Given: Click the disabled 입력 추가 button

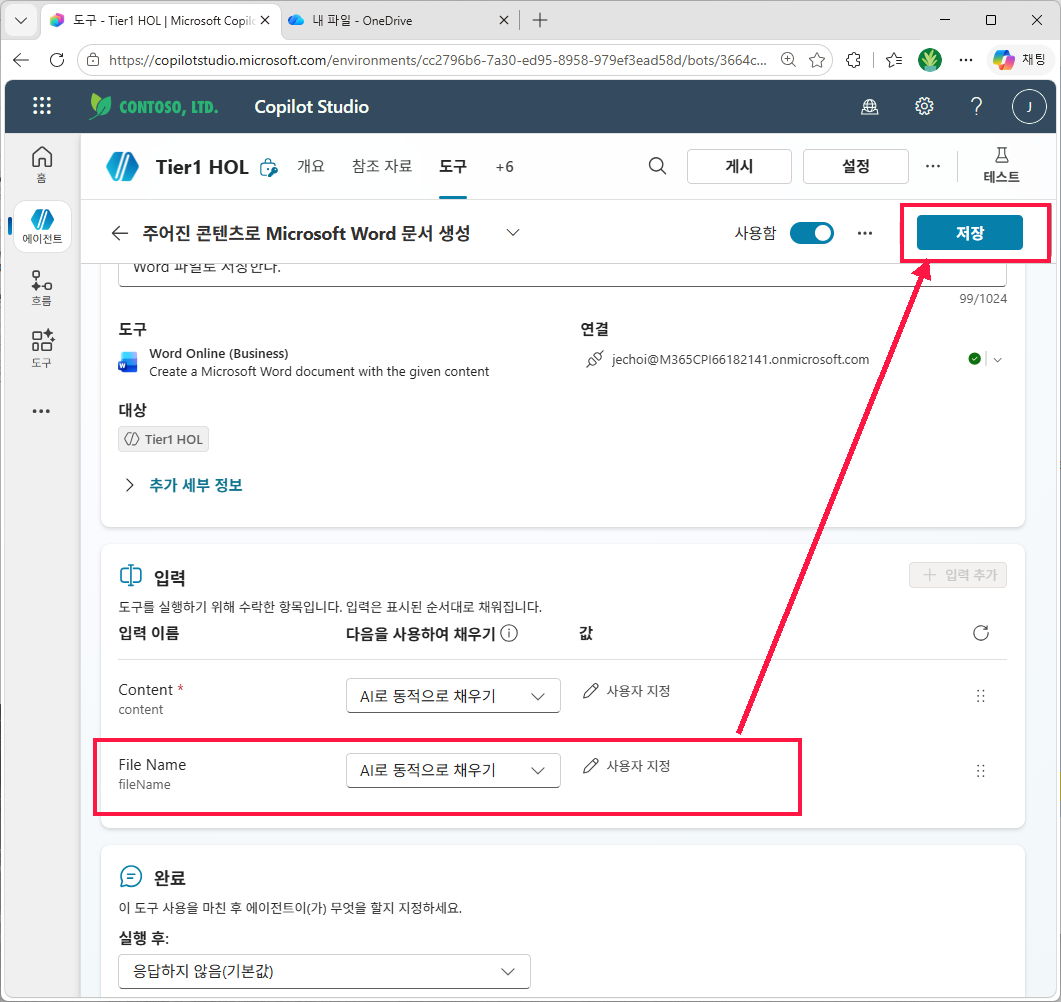Looking at the screenshot, I should [x=957, y=575].
